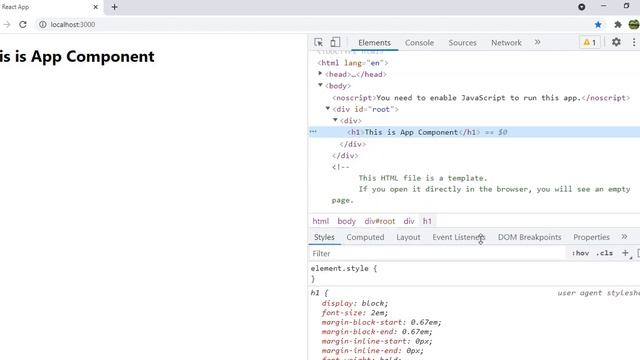Image resolution: width=640 pixels, height=360 pixels.
Task: Collapse the inner div node
Action: pos(335,120)
